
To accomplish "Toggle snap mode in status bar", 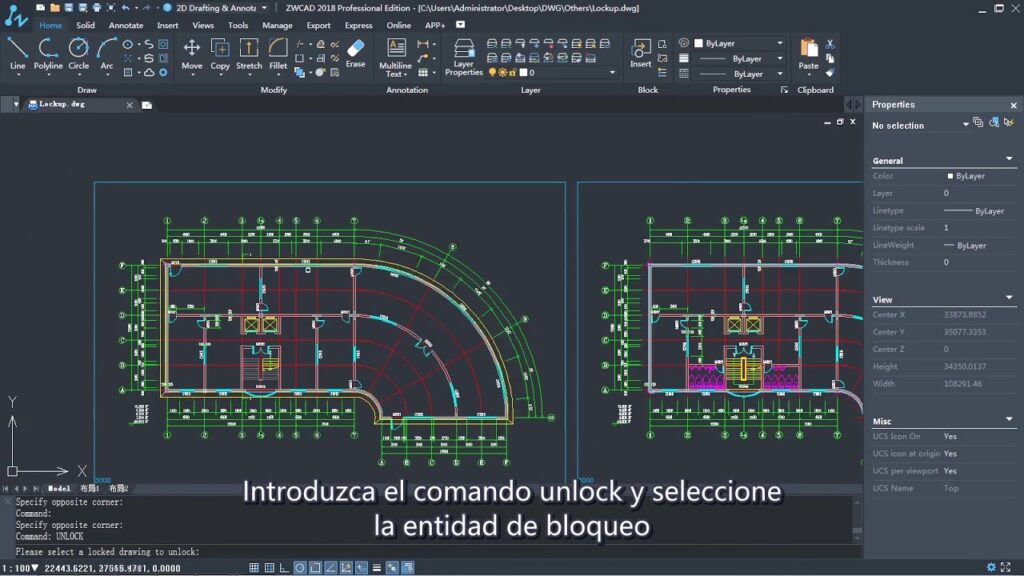I will pyautogui.click(x=254, y=568).
